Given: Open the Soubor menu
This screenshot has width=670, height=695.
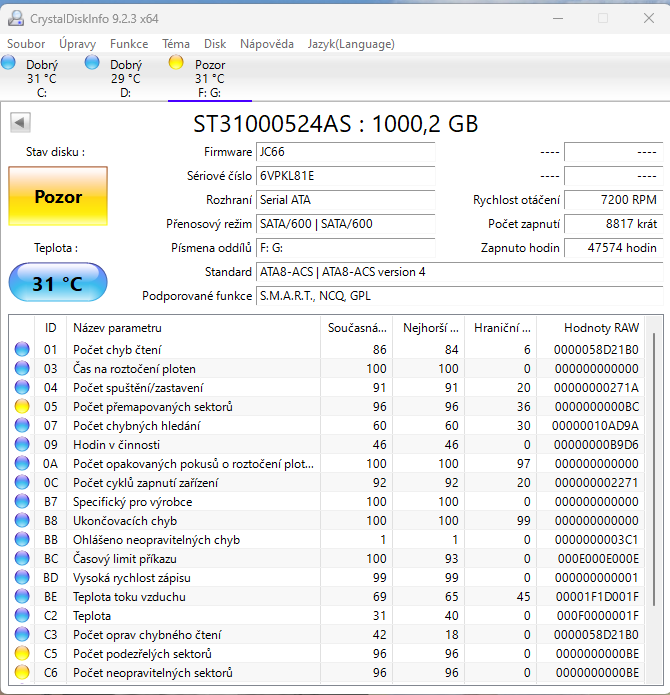Looking at the screenshot, I should [26, 44].
